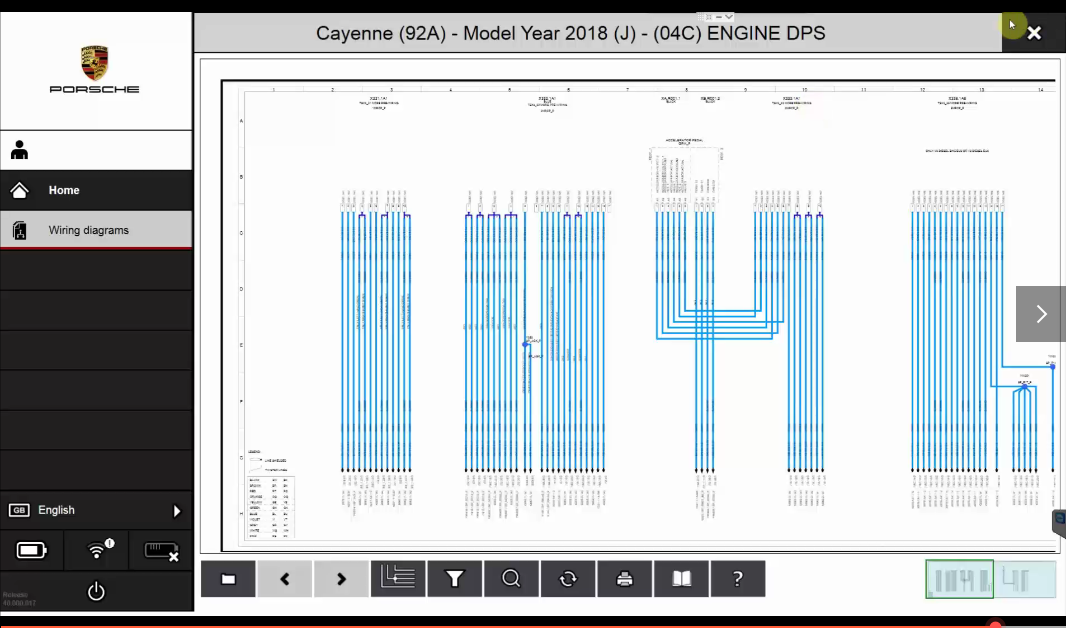Image resolution: width=1066 pixels, height=628 pixels.
Task: Open the search magnifier tool
Action: (x=511, y=579)
